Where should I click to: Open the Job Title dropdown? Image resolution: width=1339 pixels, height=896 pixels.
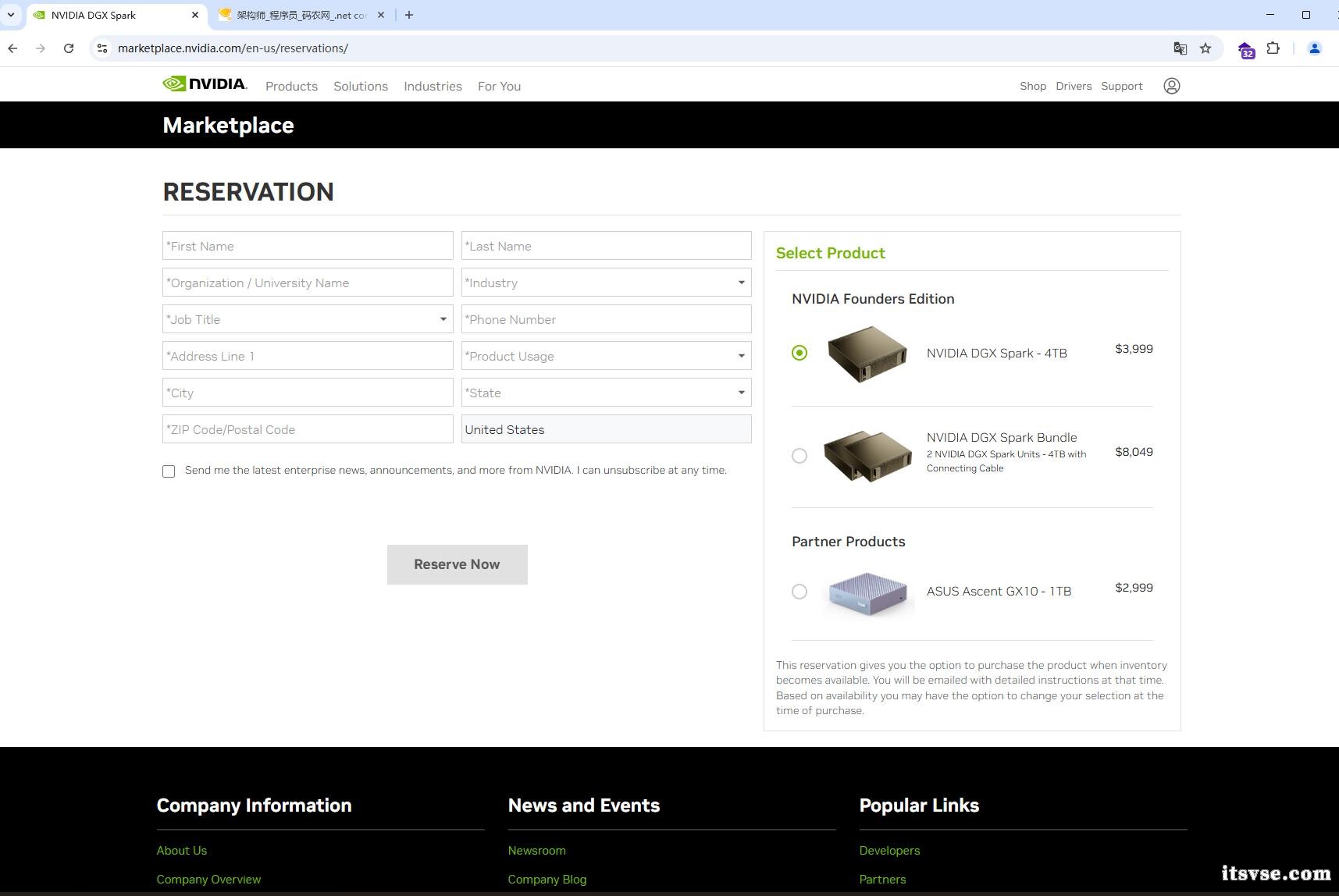pyautogui.click(x=308, y=319)
